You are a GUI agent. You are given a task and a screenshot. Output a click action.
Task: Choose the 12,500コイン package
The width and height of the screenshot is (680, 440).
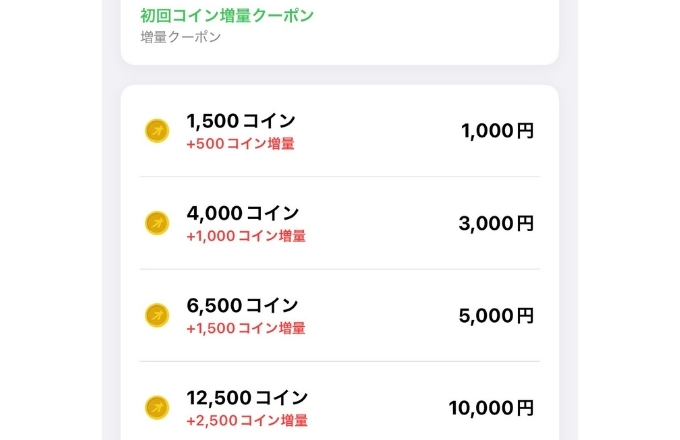pyautogui.click(x=340, y=401)
